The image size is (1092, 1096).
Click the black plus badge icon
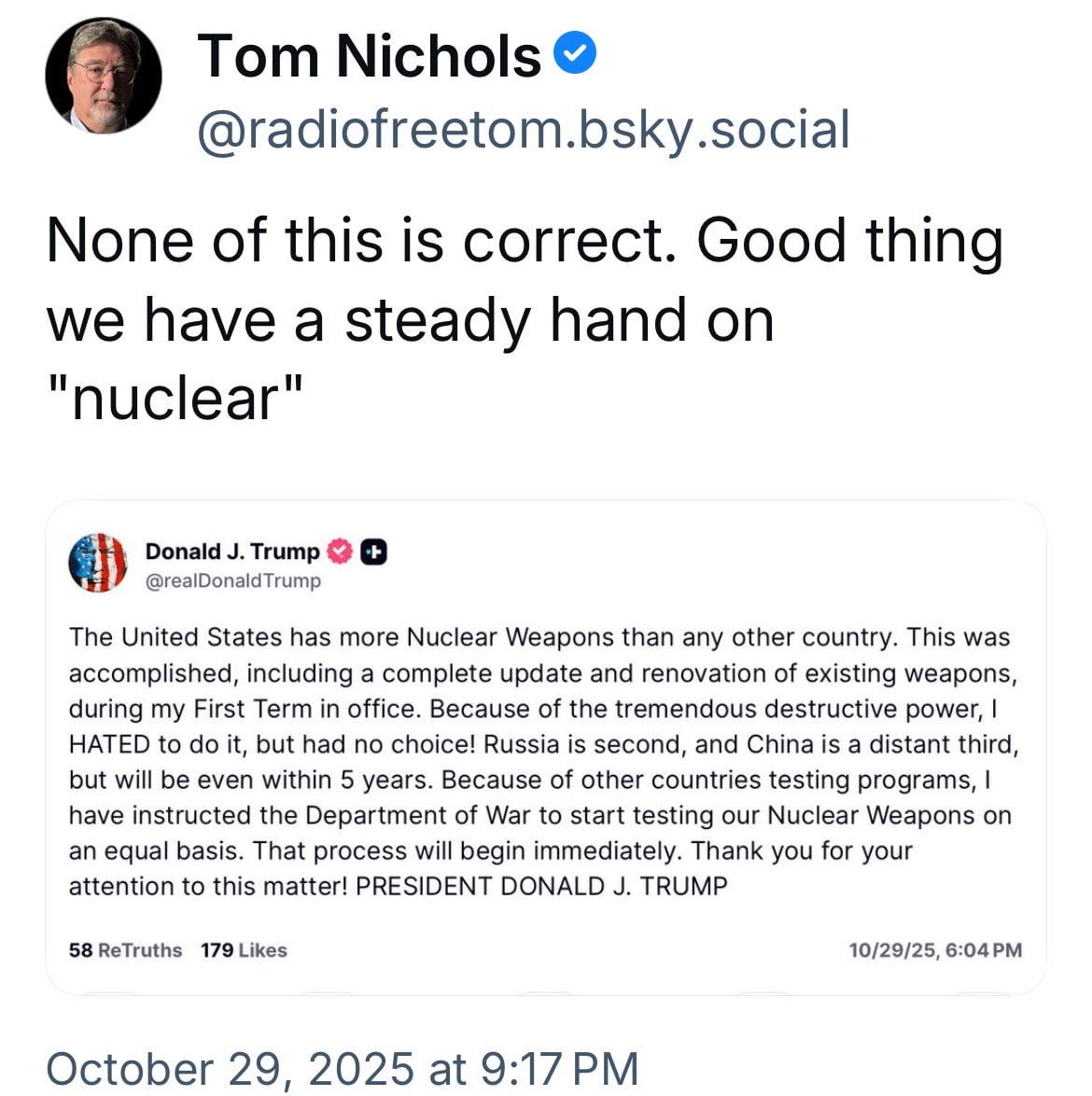[374, 552]
